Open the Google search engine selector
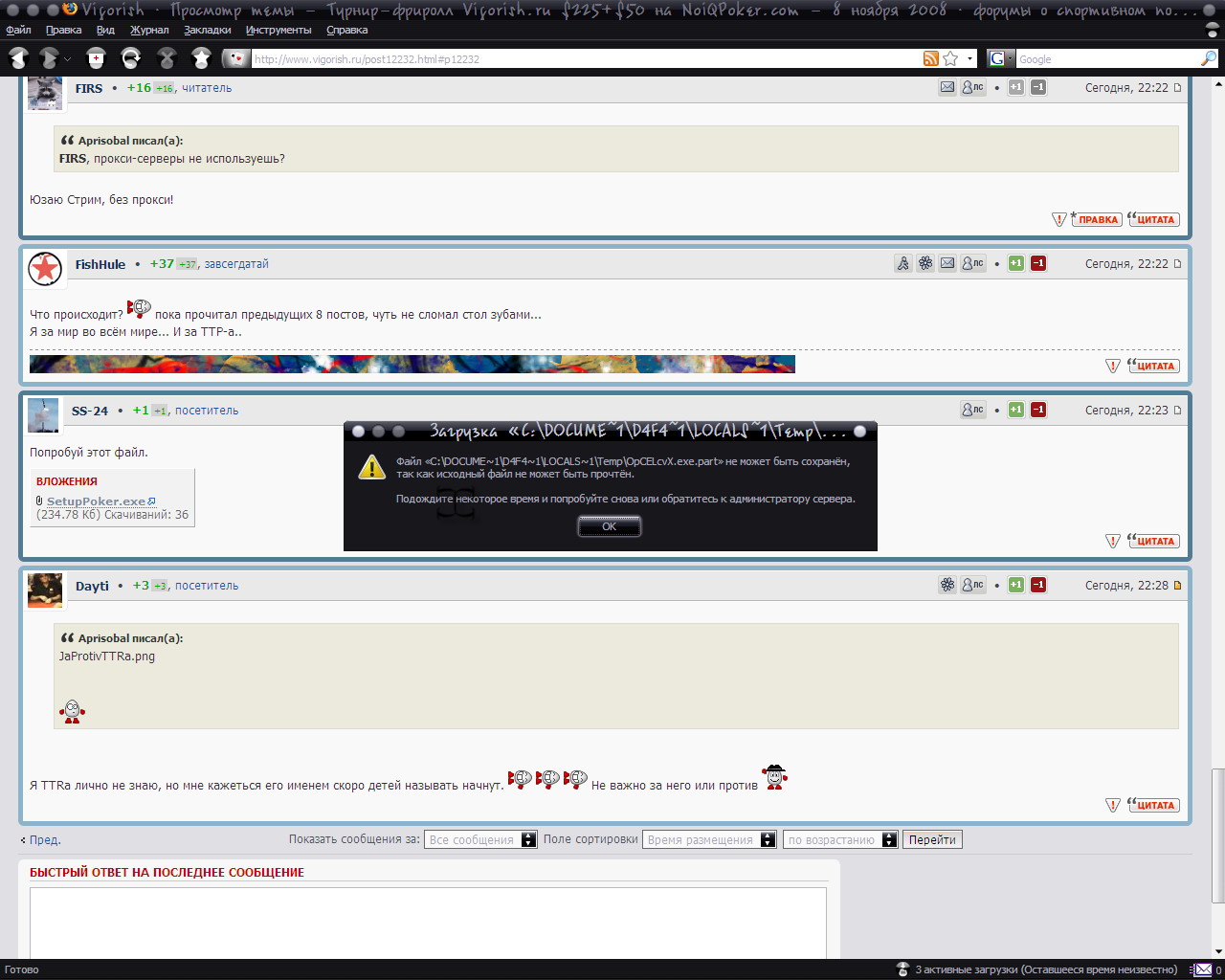 1000,58
